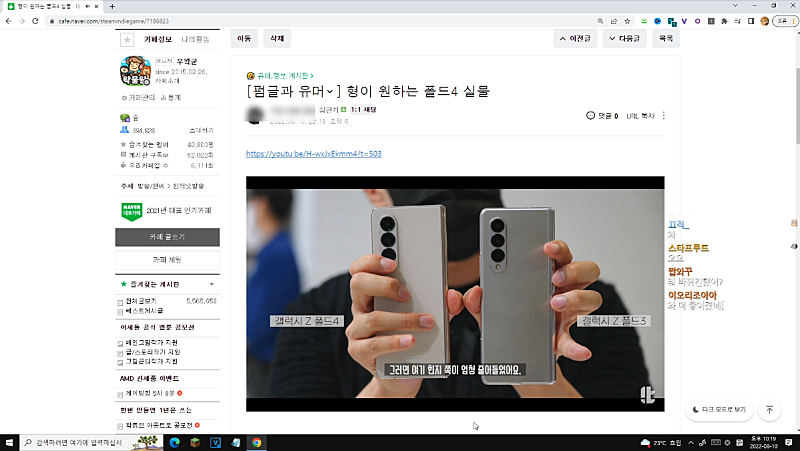Image resolution: width=800 pixels, height=451 pixels.
Task: Click the 카페 글쓰기 write button
Action: (167, 237)
